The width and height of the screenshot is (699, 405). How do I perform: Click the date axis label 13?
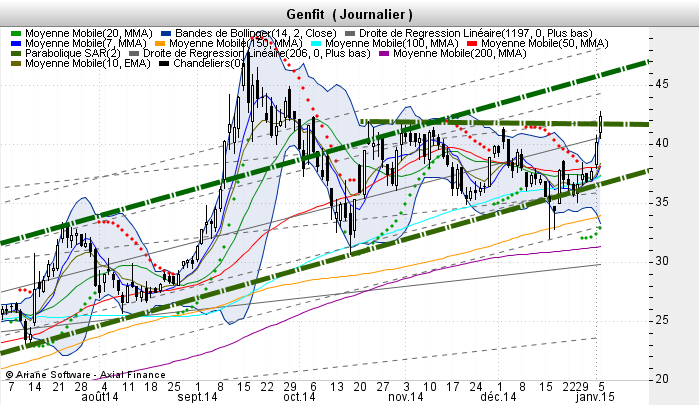(x=337, y=387)
